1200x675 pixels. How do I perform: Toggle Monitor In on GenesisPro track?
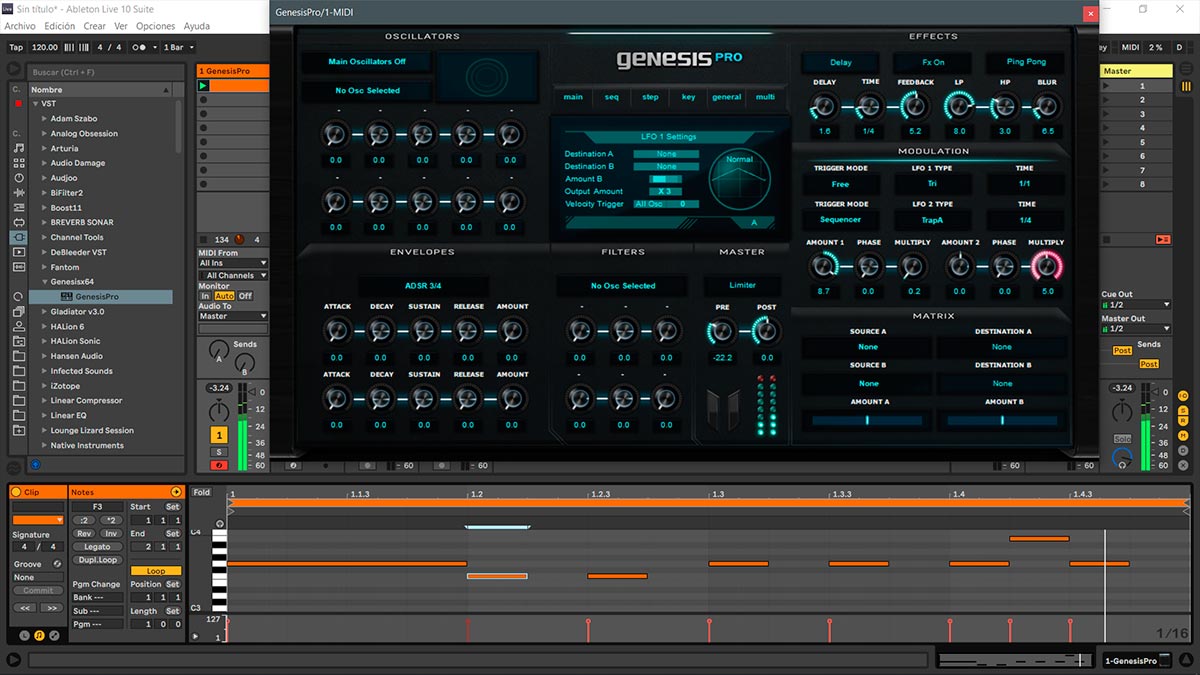tap(205, 296)
